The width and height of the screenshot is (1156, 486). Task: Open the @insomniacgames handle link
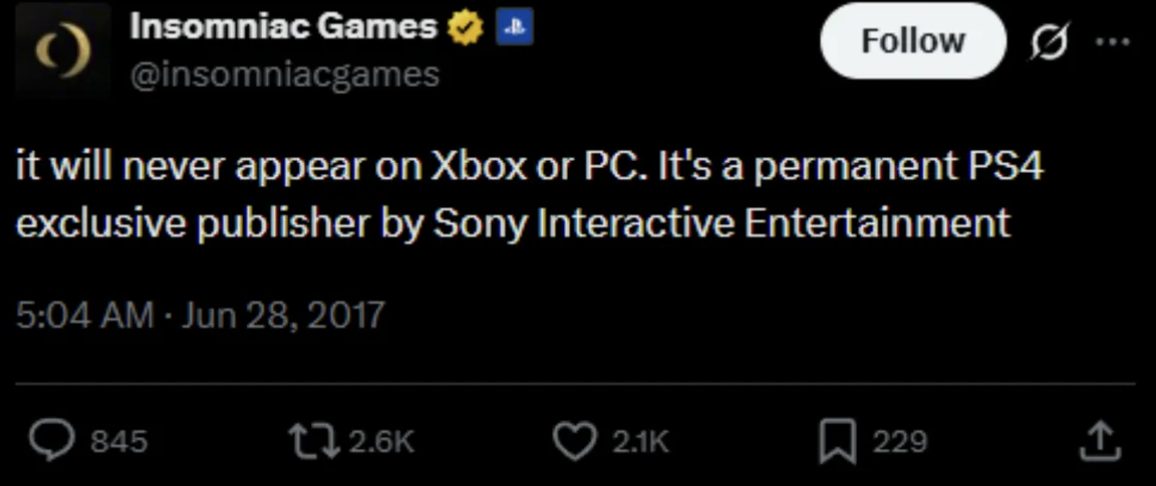[x=284, y=74]
